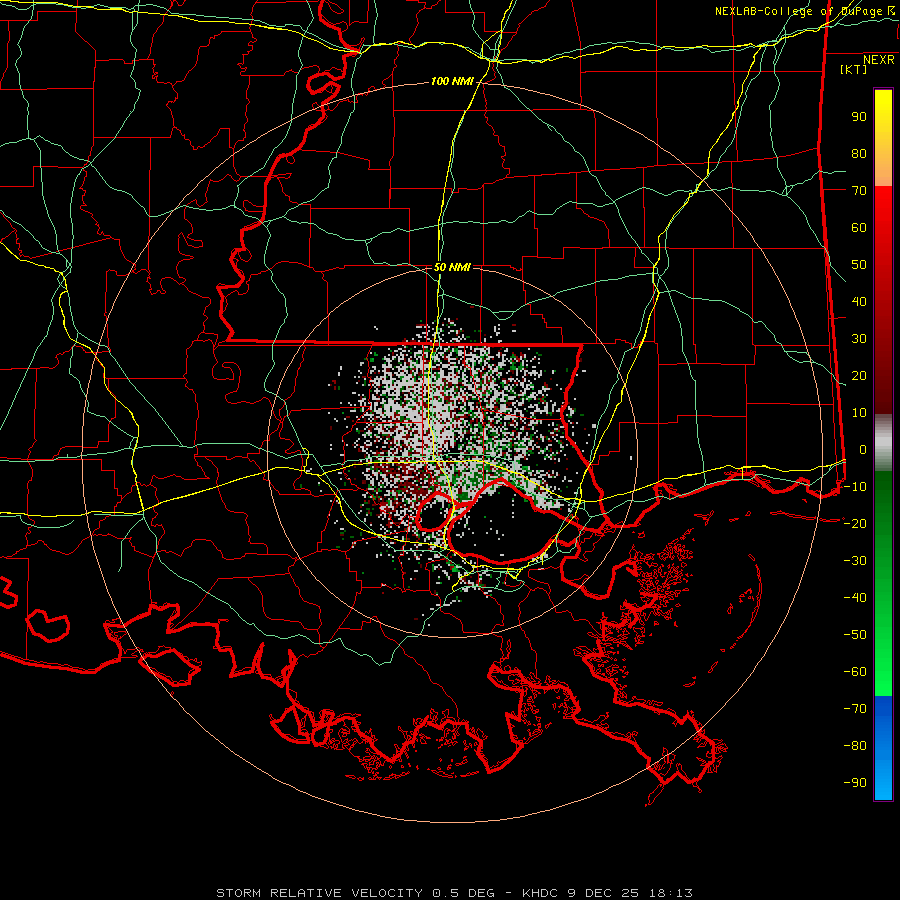Image resolution: width=900 pixels, height=900 pixels.
Task: Click the 70 value on velocity scale
Action: [x=859, y=191]
